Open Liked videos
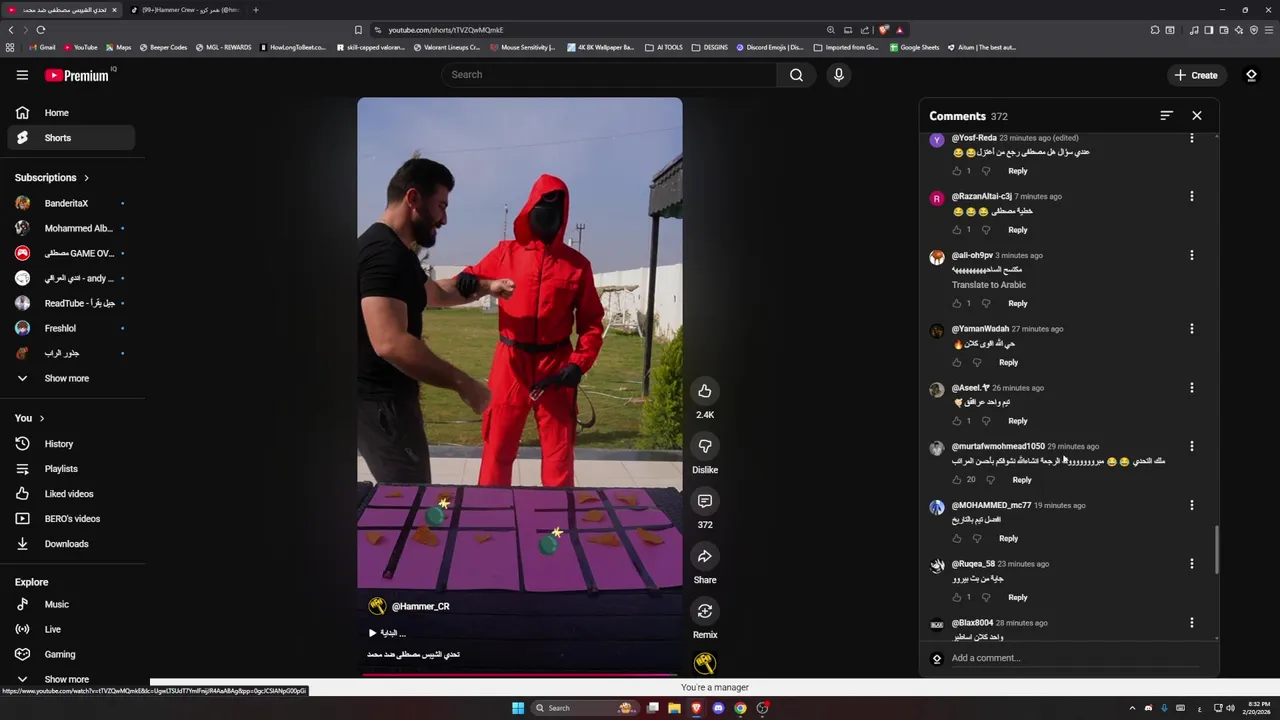1280x720 pixels. [x=70, y=494]
